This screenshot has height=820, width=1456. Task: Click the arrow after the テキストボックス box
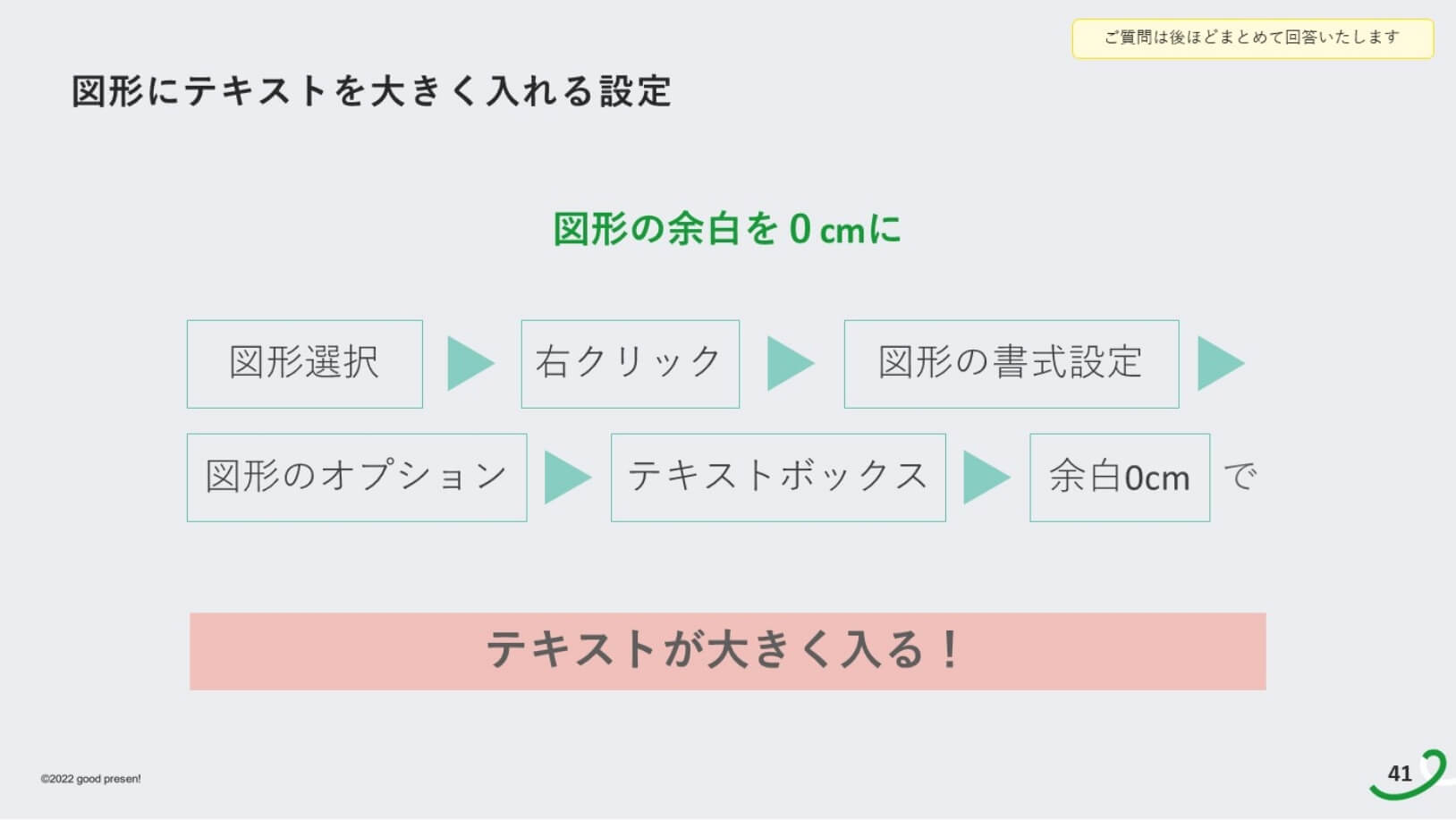(x=985, y=478)
